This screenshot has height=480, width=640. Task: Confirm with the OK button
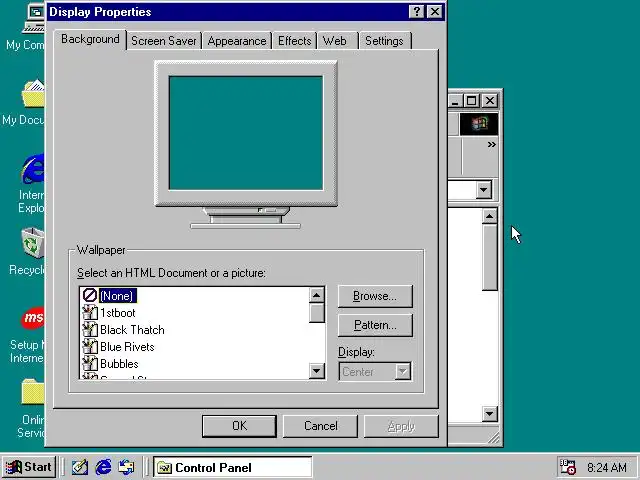[239, 426]
